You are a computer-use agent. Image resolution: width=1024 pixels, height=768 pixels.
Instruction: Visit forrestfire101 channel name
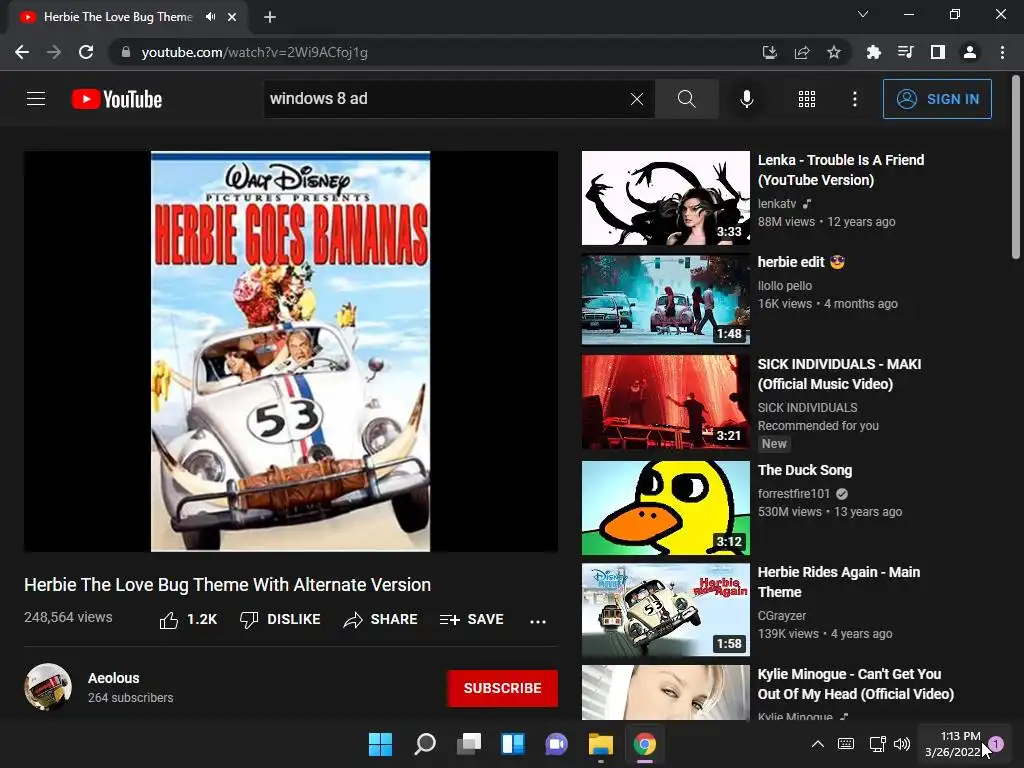[x=793, y=494]
